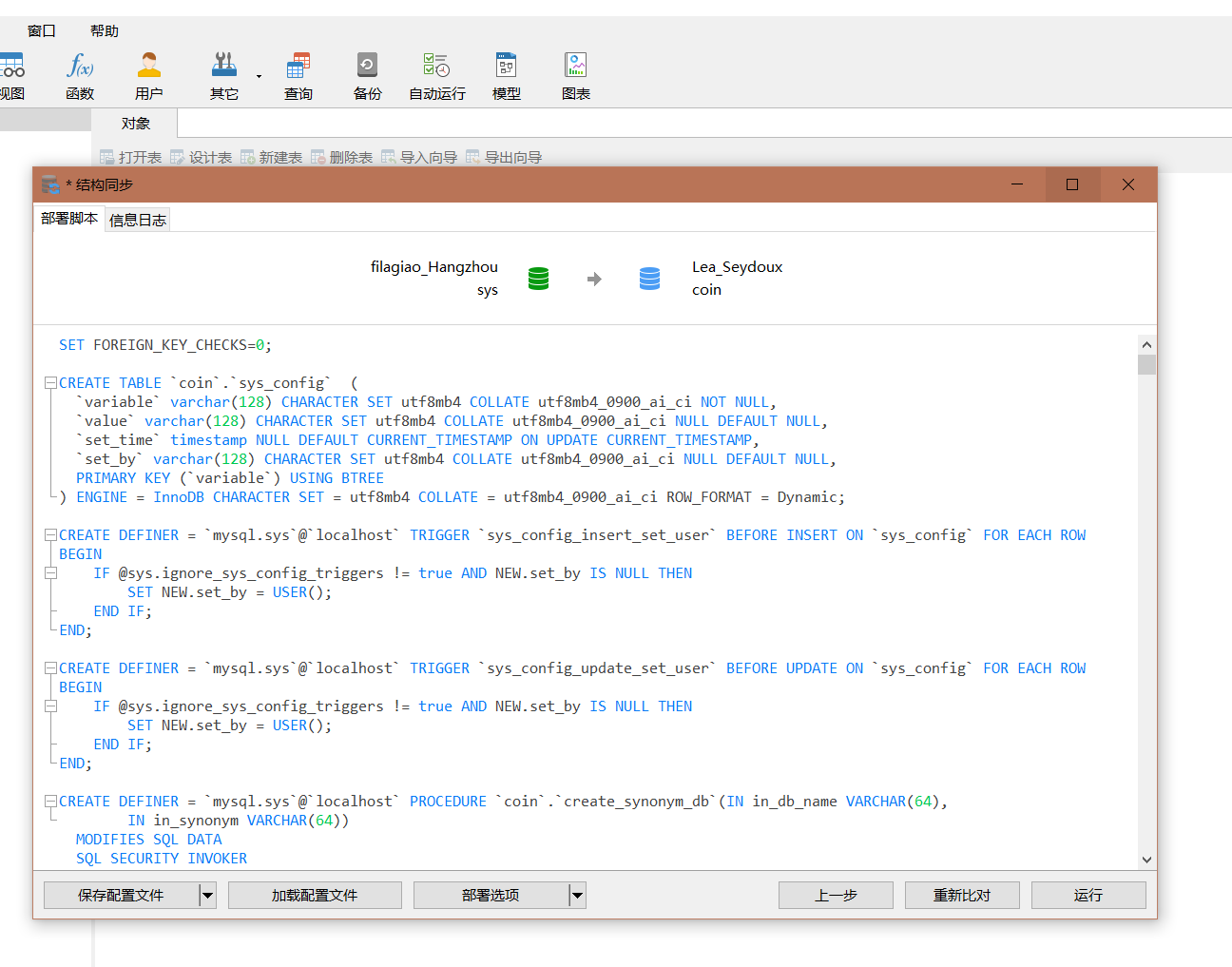Click the 结构同步 window title icon
1232x967 pixels.
50,184
